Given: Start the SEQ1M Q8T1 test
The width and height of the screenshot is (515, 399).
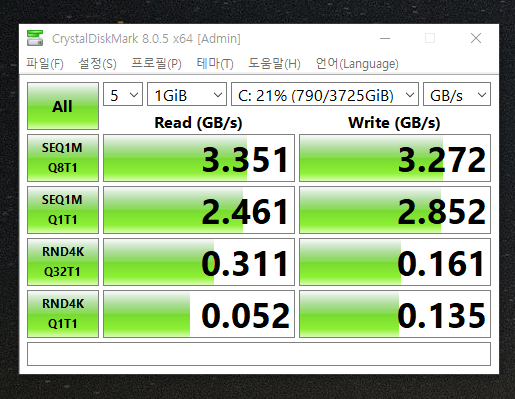Looking at the screenshot, I should coord(63,158).
